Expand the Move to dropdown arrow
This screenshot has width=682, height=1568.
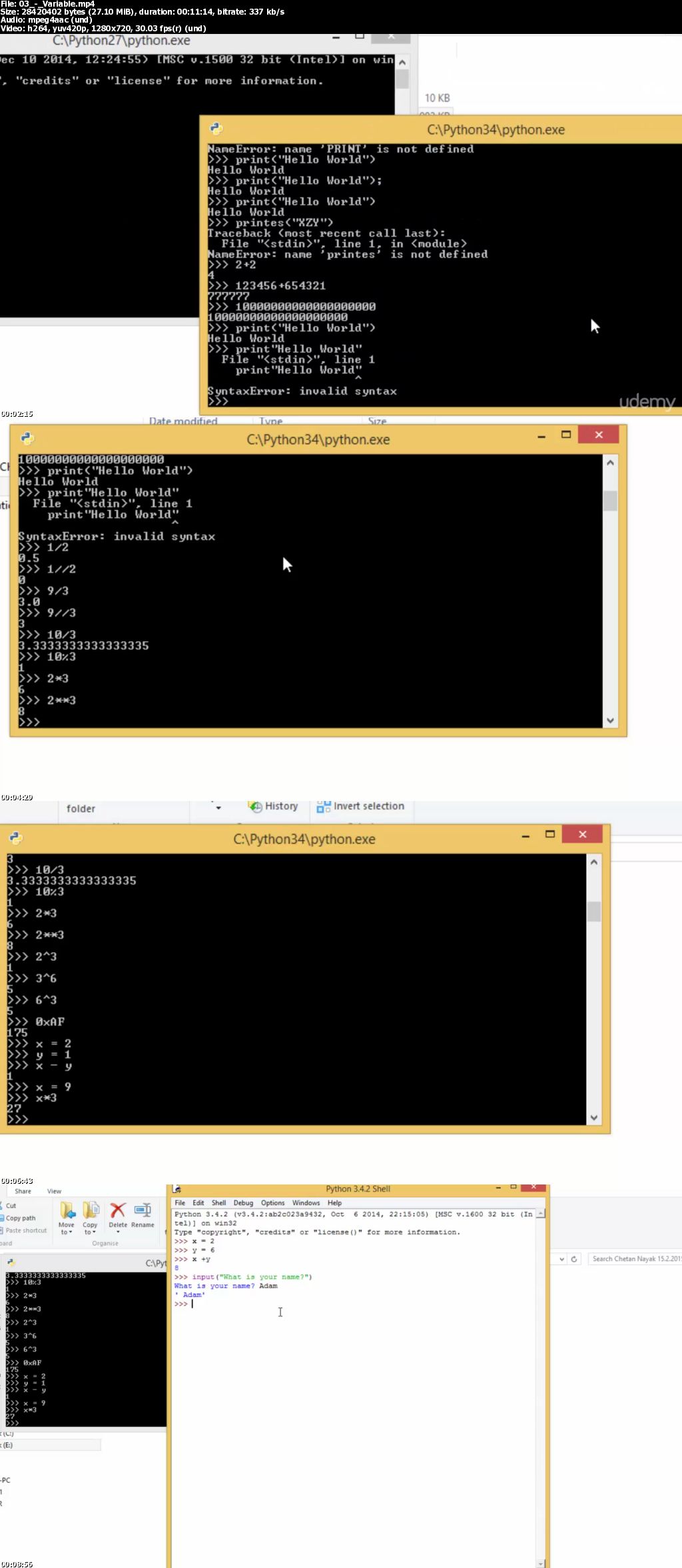point(71,1232)
